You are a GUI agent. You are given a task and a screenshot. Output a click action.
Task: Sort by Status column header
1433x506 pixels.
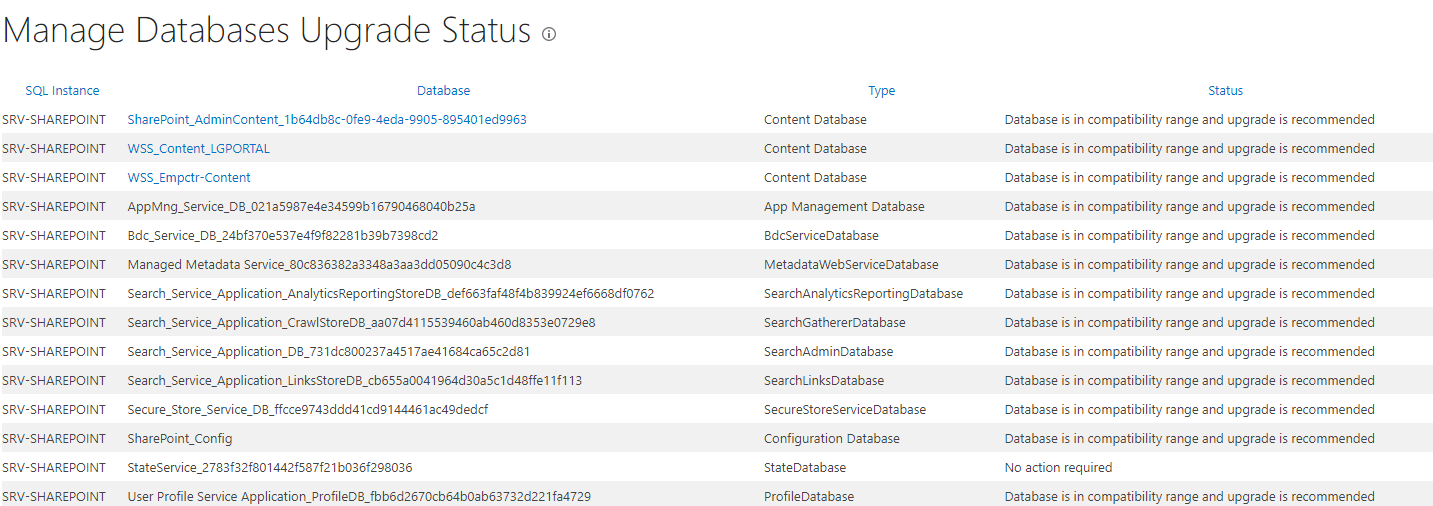point(1225,91)
